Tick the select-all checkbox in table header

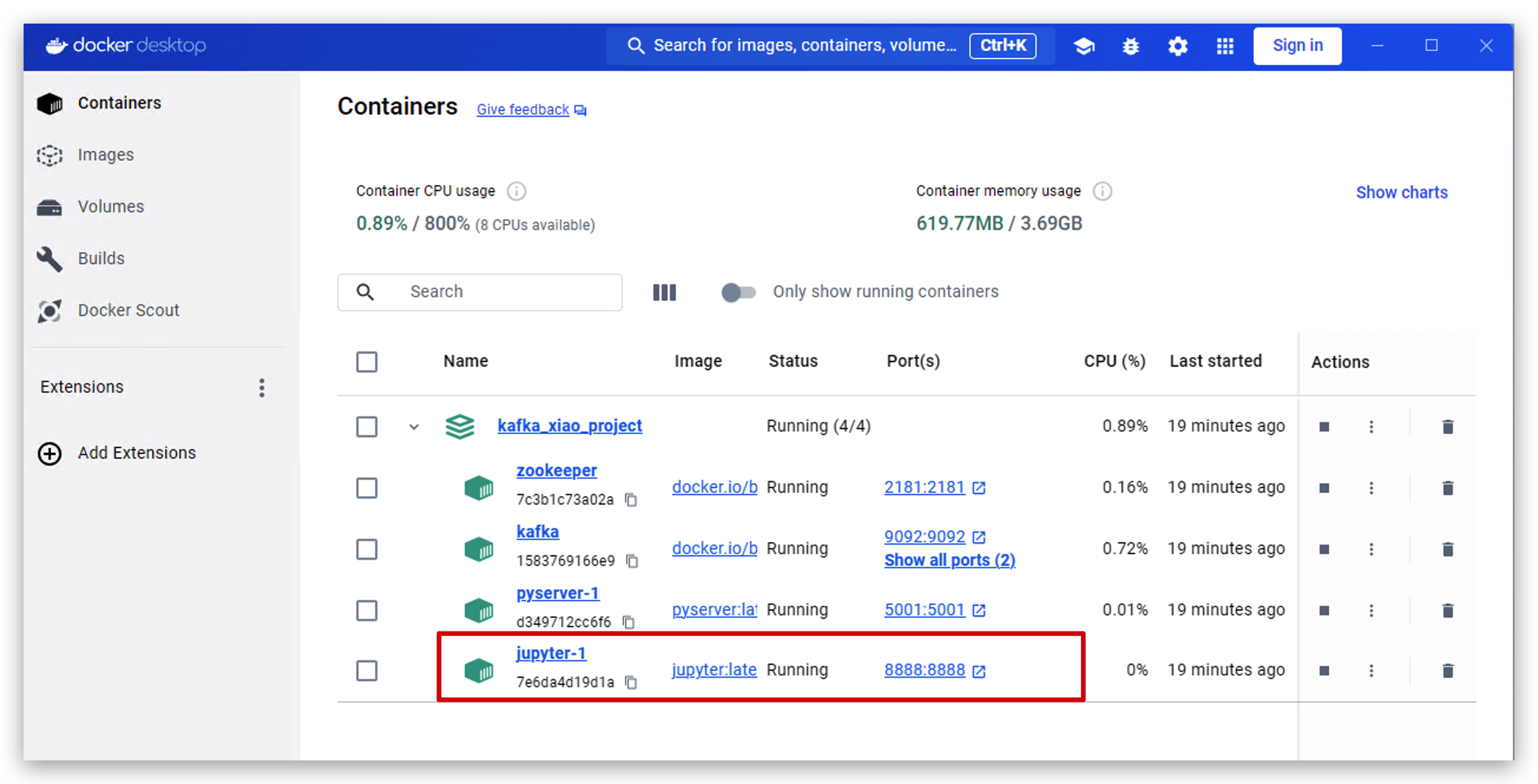tap(367, 361)
